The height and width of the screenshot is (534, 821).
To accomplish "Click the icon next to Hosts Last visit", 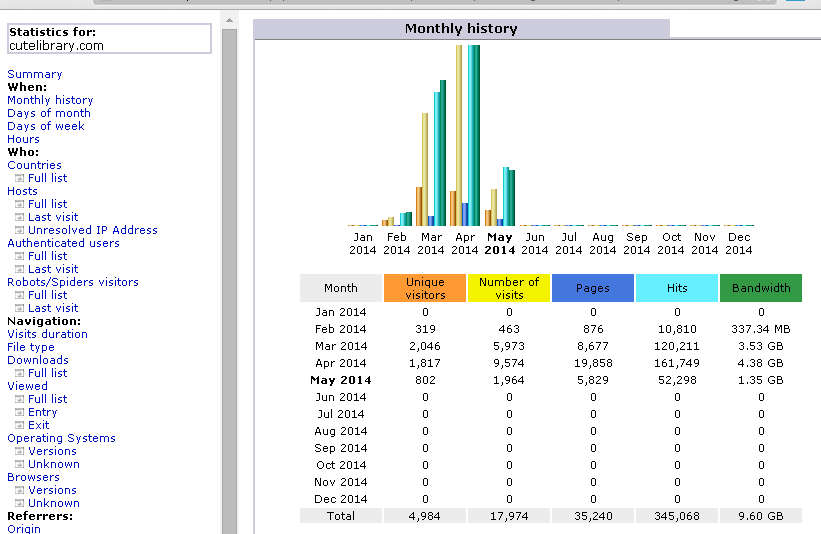I will [19, 217].
